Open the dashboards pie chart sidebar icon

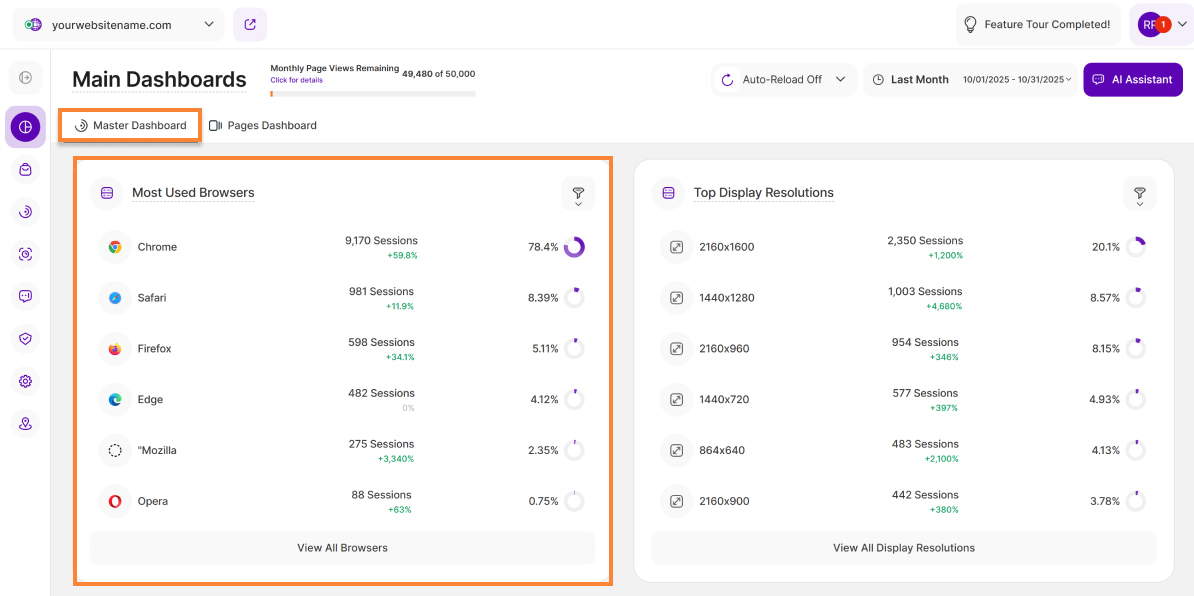tap(26, 127)
